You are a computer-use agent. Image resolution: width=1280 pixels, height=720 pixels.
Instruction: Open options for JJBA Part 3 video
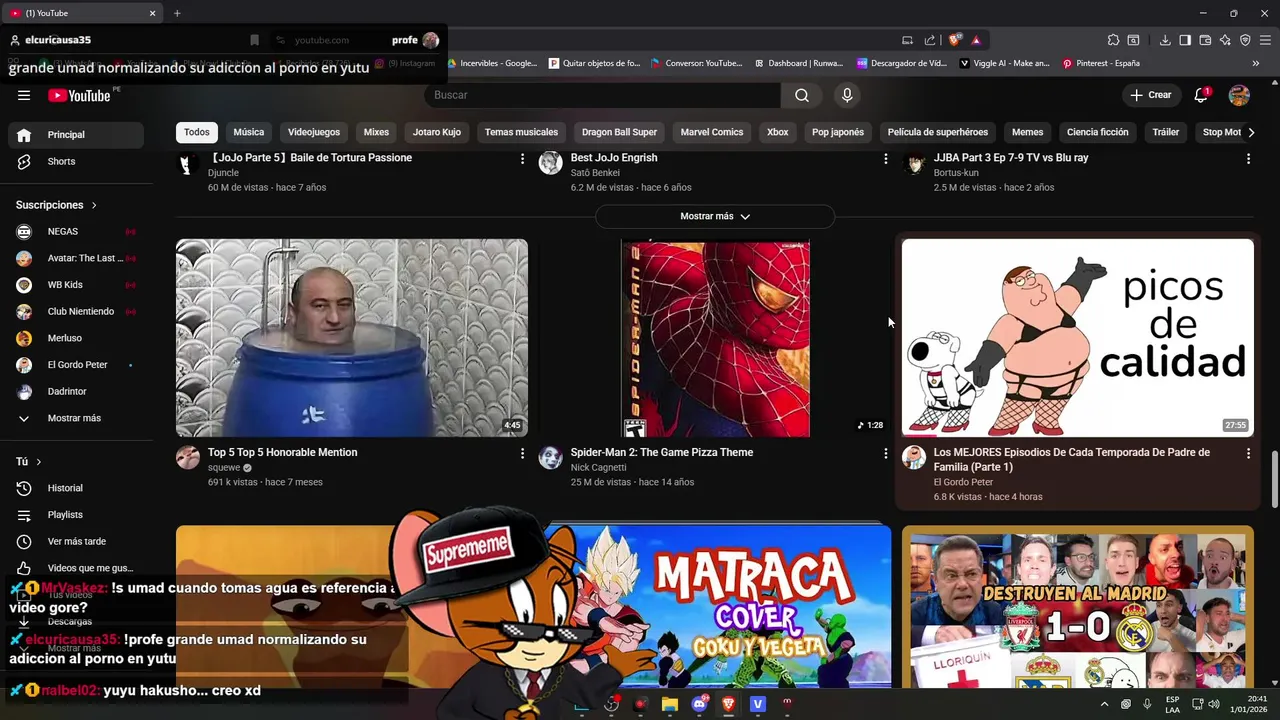click(x=1248, y=158)
